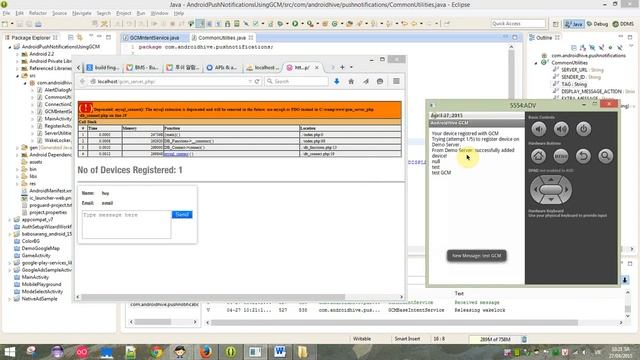Collapse the AndroidPushNotificationsUsingGCM project
640x360 pixels.
pos(10,47)
